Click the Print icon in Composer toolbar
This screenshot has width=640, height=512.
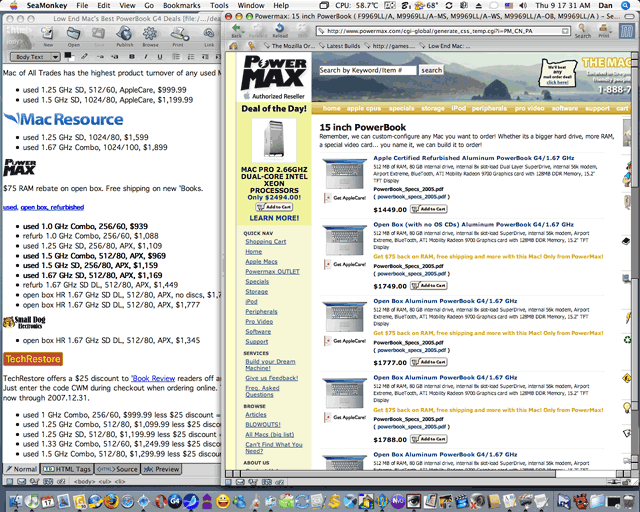pyautogui.click(x=178, y=35)
